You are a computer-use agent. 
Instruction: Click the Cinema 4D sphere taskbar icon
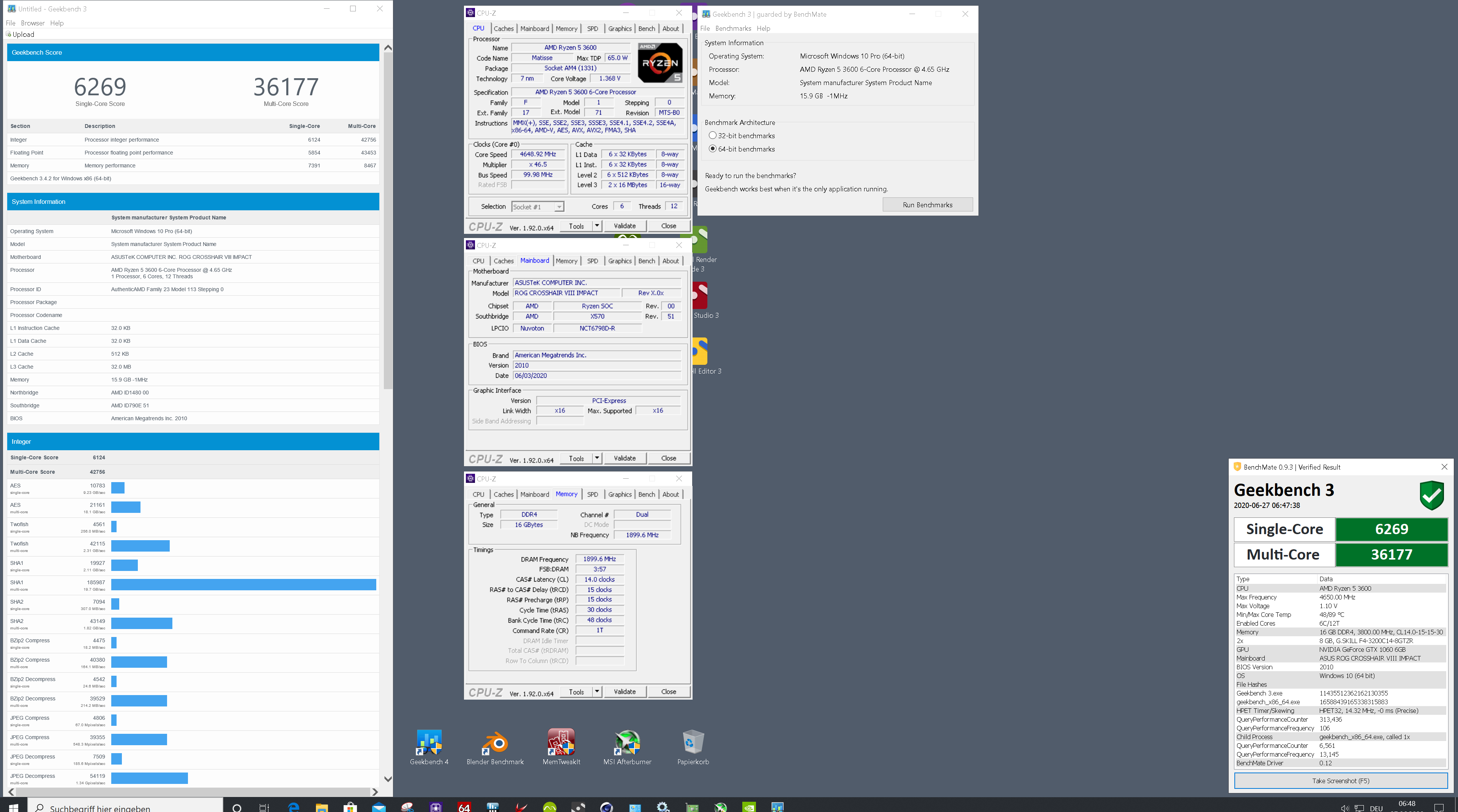(606, 807)
